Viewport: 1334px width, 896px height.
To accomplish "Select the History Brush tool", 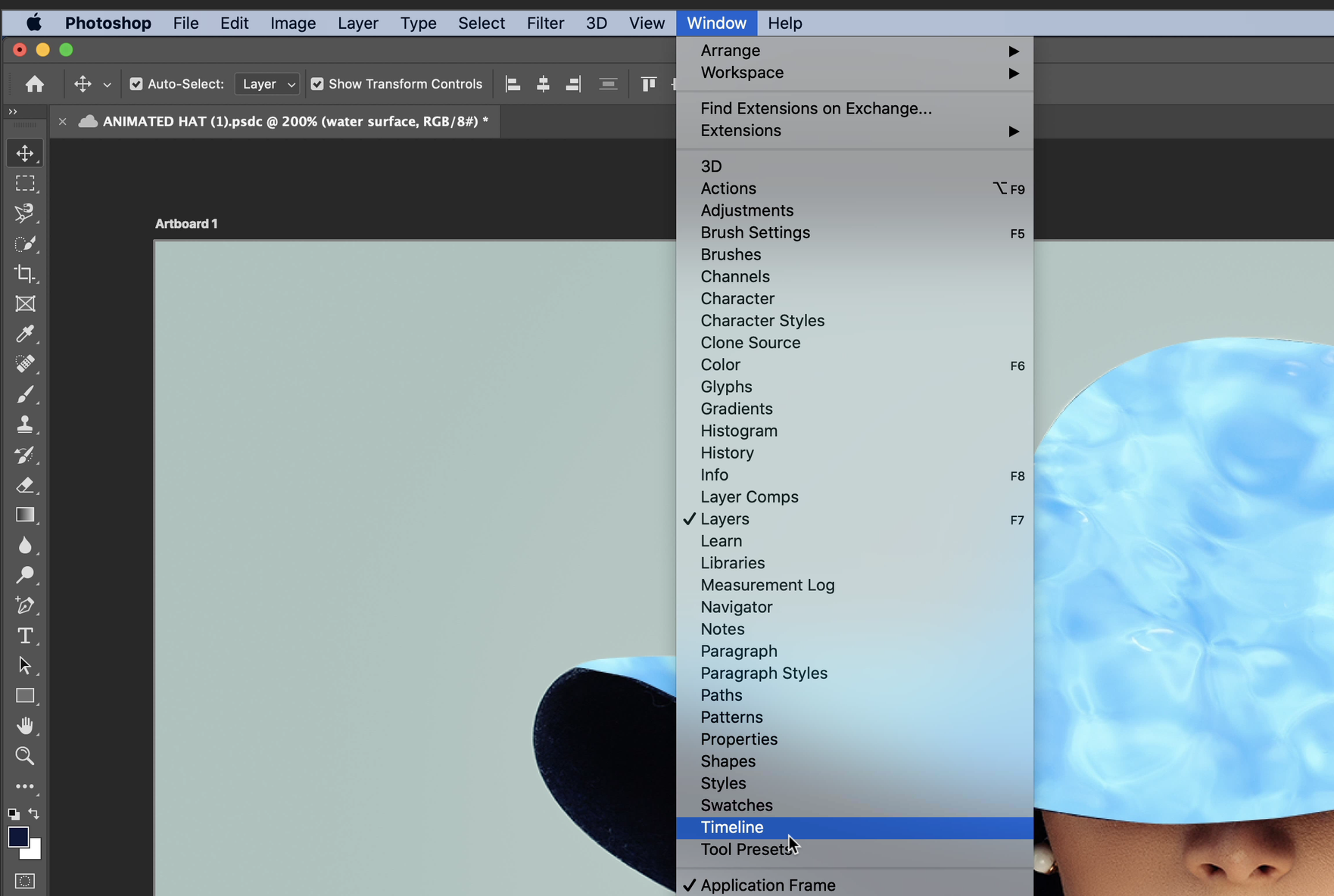I will [x=25, y=455].
